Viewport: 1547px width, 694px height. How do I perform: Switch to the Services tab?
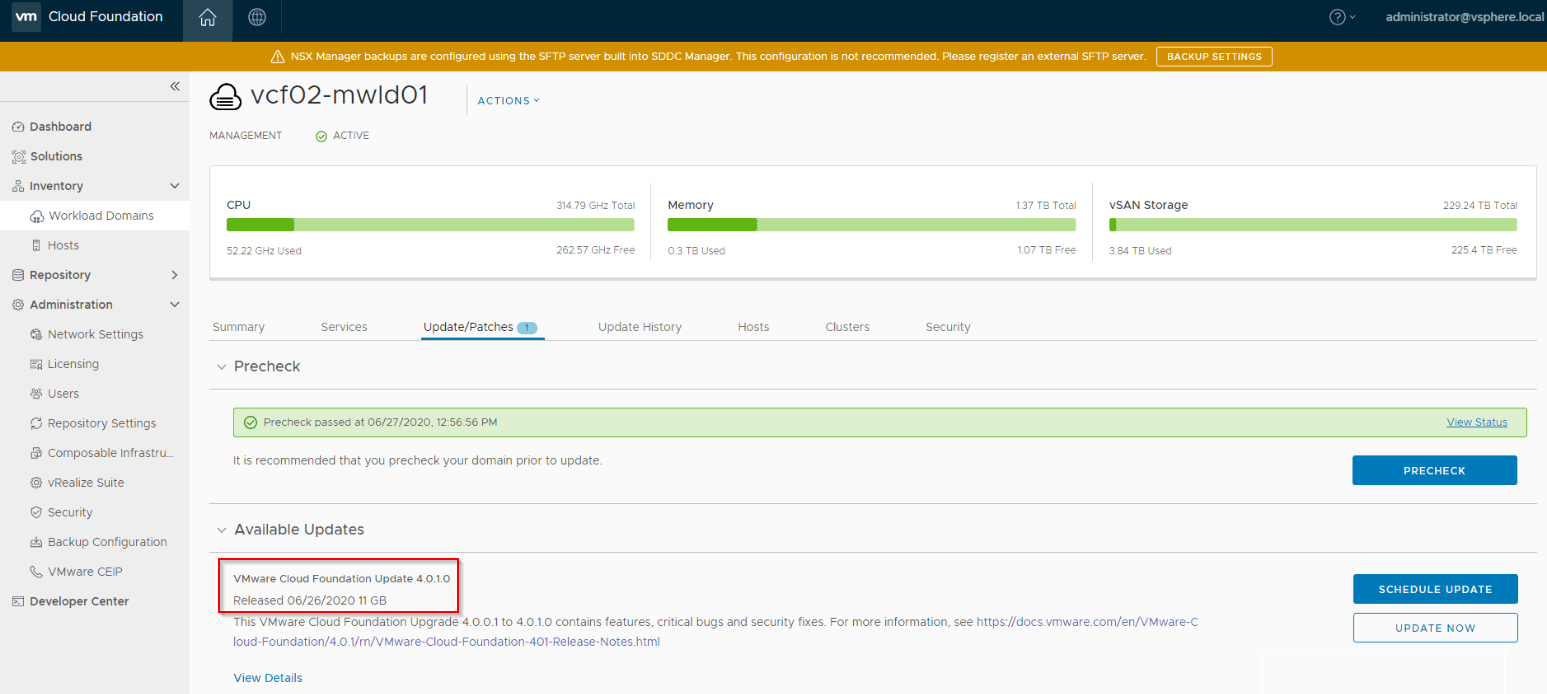(x=344, y=327)
